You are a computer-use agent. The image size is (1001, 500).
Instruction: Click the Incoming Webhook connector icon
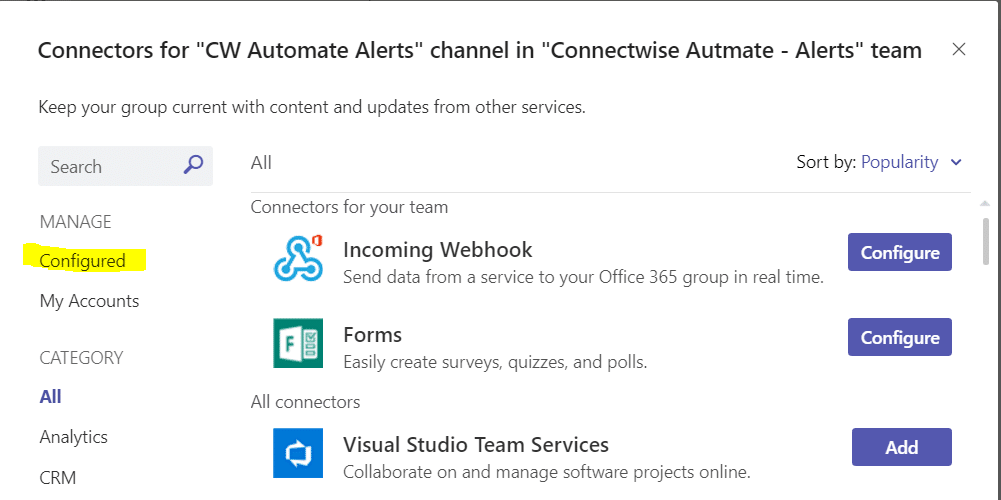point(298,259)
